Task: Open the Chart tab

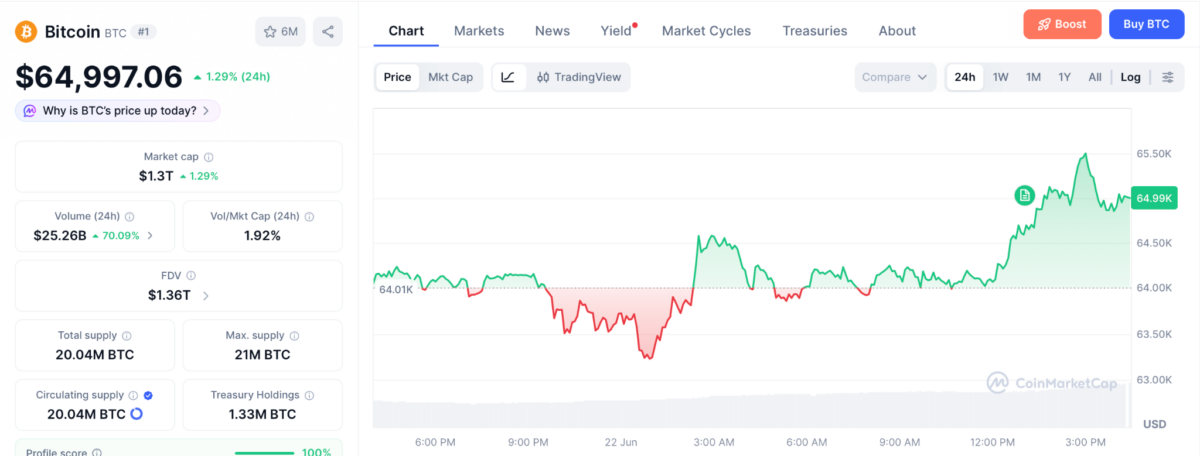Action: click(x=406, y=31)
